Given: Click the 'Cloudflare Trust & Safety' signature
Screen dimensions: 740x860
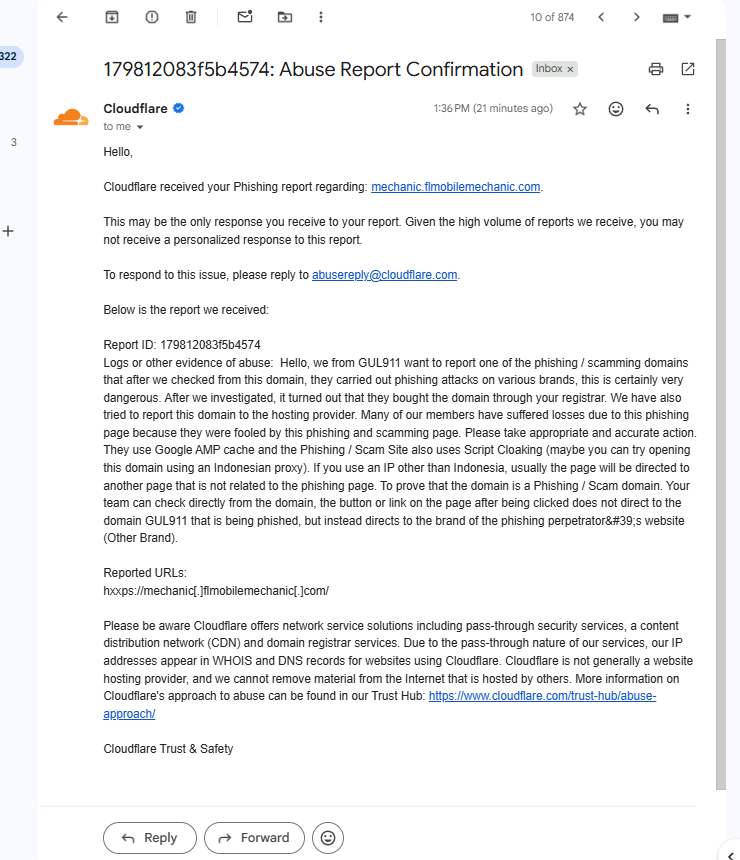Looking at the screenshot, I should coord(168,749).
